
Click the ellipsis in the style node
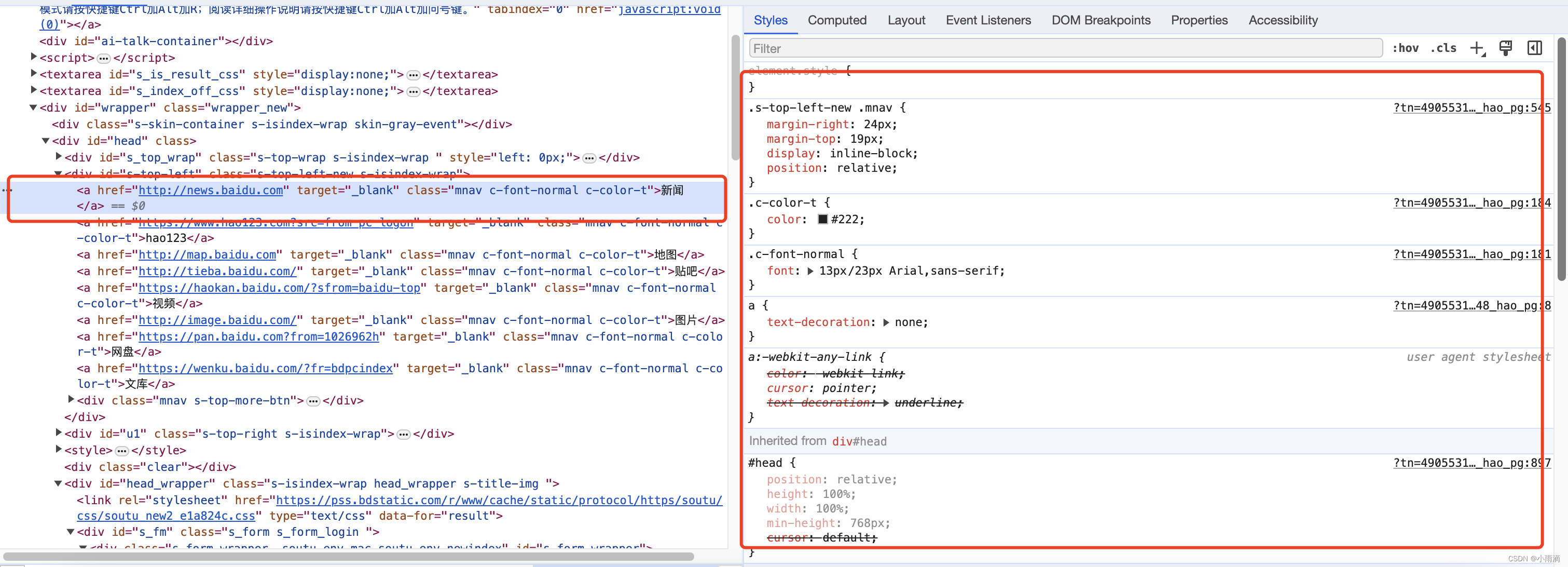[x=122, y=451]
